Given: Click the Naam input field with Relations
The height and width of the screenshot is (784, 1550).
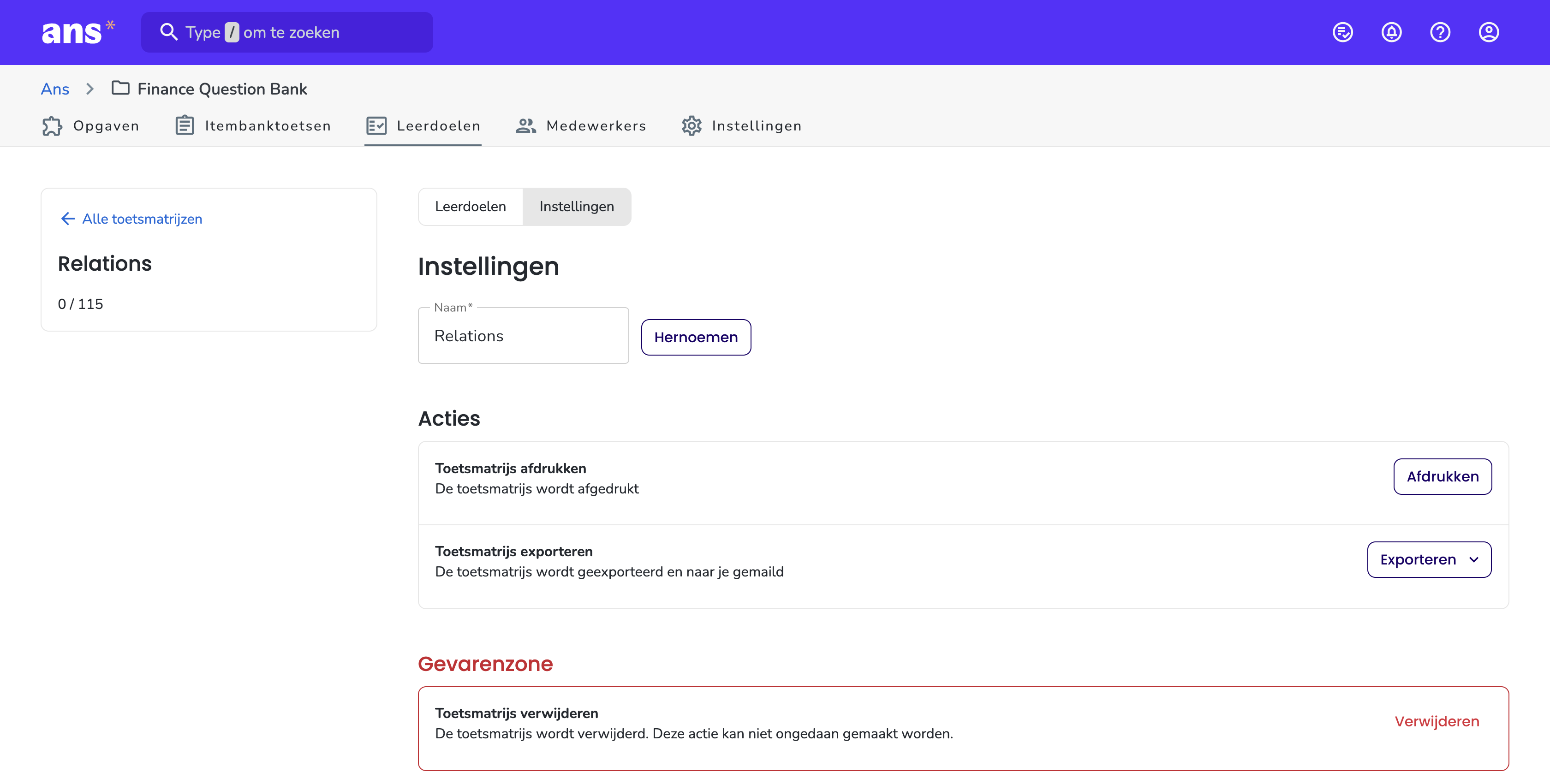Looking at the screenshot, I should coord(524,336).
